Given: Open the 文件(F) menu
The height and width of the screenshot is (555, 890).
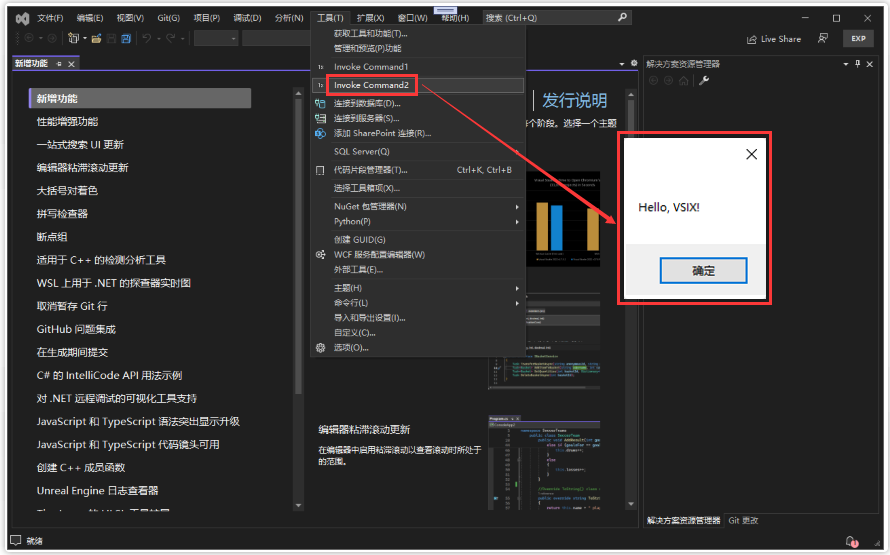Looking at the screenshot, I should (50, 18).
